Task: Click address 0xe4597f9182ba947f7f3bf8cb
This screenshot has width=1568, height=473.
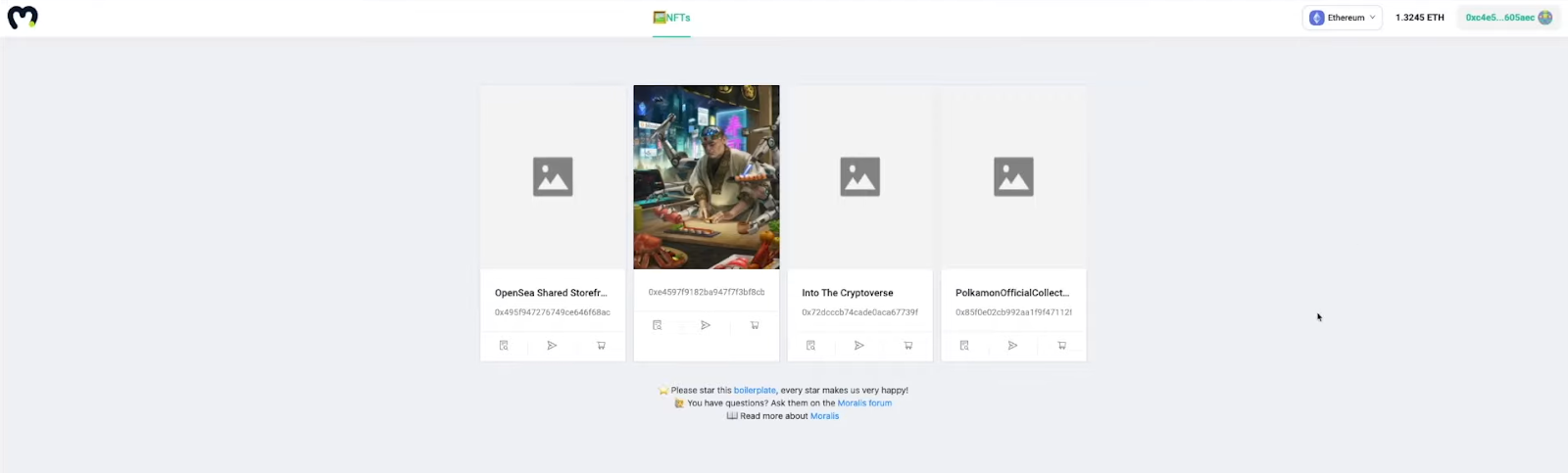Action: (x=707, y=292)
